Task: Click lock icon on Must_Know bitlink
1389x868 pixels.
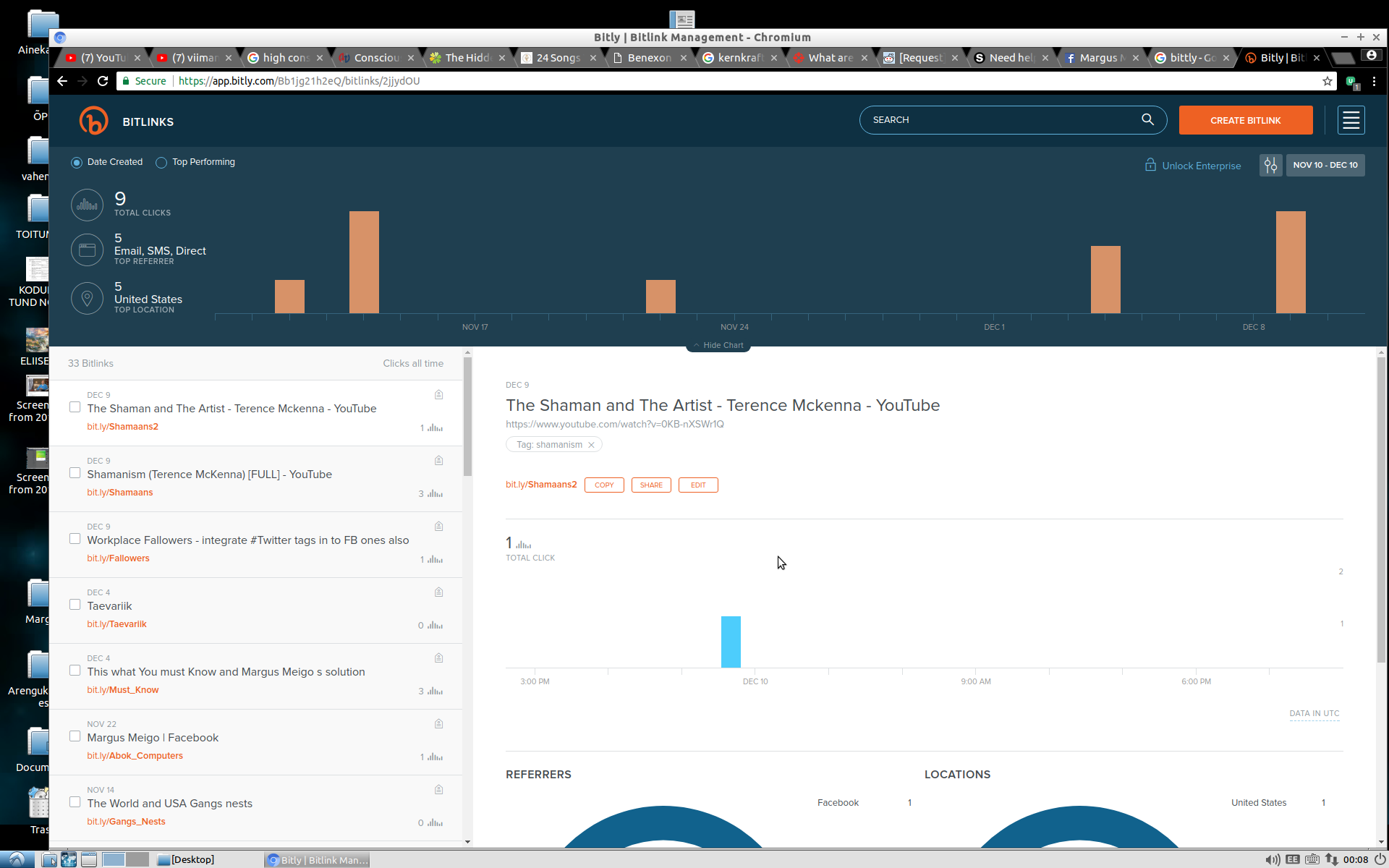Action: pos(438,658)
